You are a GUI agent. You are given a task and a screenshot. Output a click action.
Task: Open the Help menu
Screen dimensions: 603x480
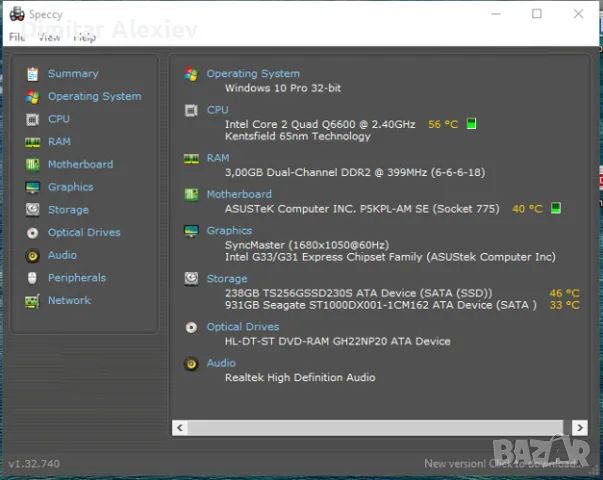(85, 37)
